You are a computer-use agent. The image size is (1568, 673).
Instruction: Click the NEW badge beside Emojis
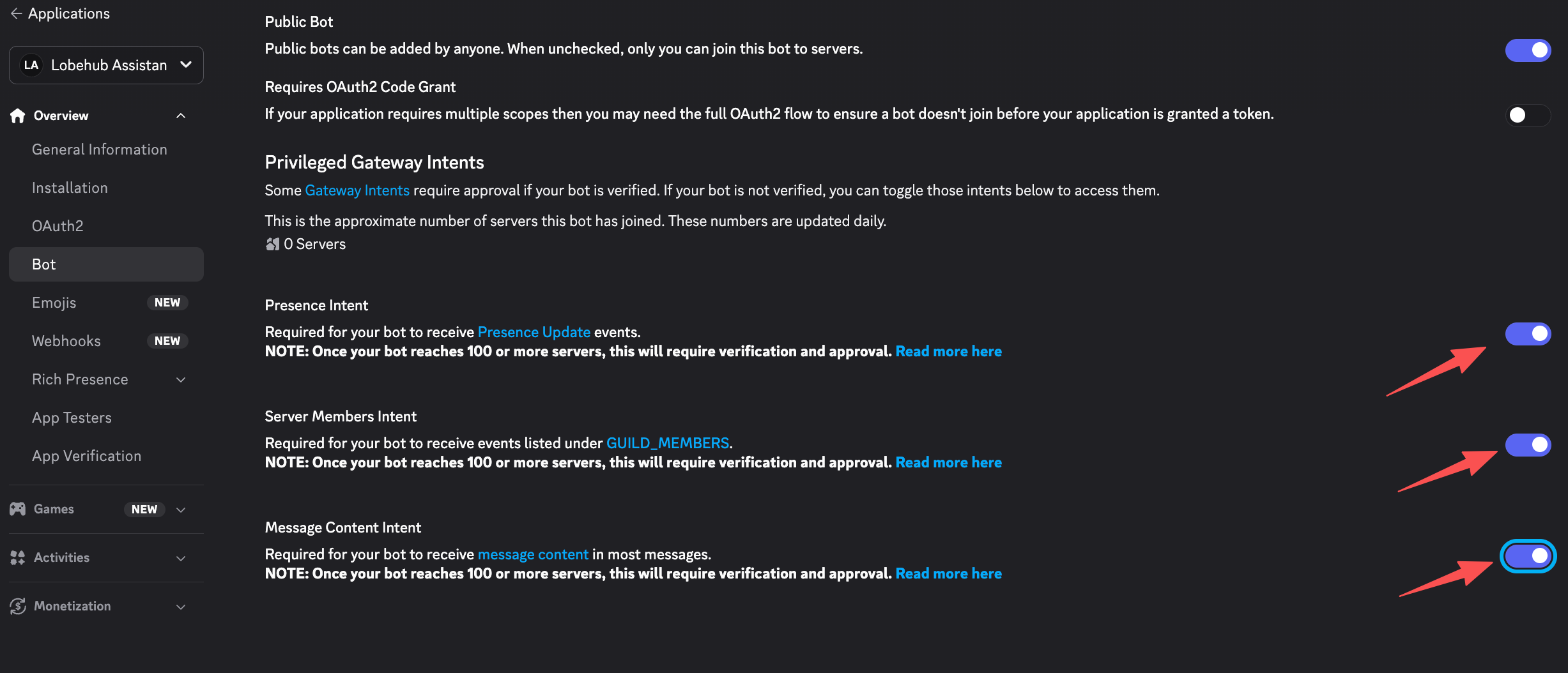pos(167,303)
